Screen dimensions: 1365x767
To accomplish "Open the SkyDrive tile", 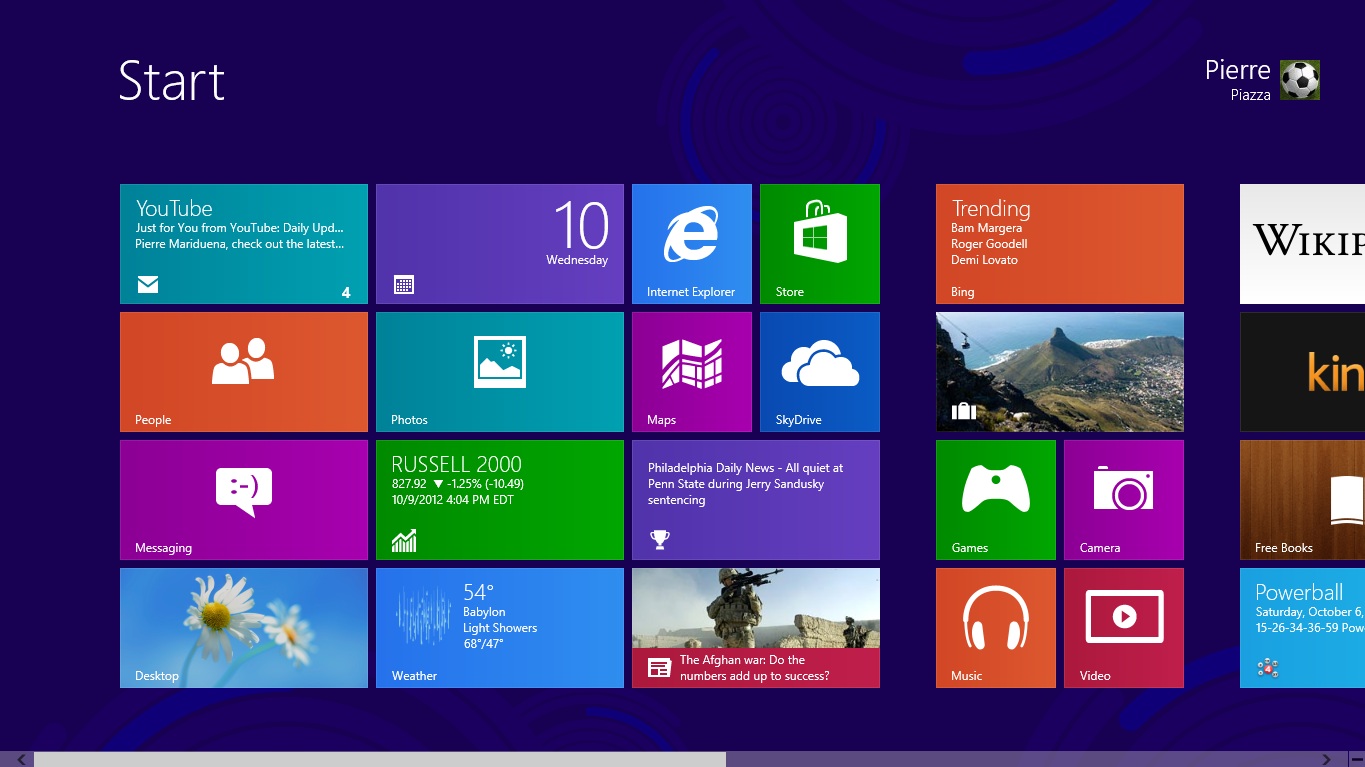I will [x=820, y=372].
